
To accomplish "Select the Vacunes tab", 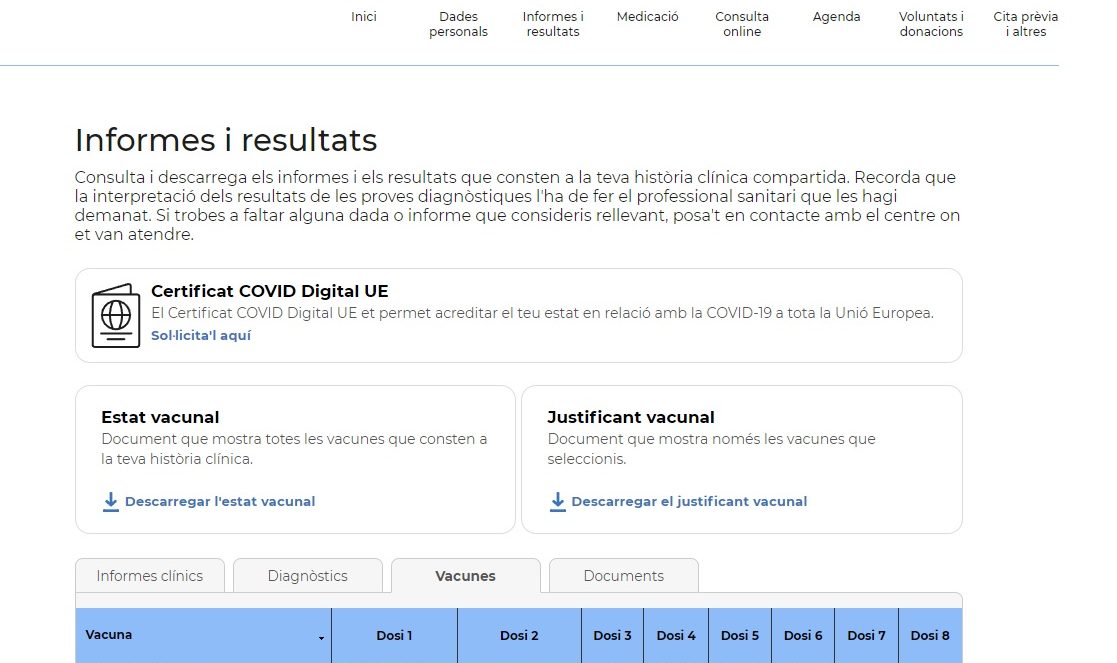I will (x=466, y=575).
